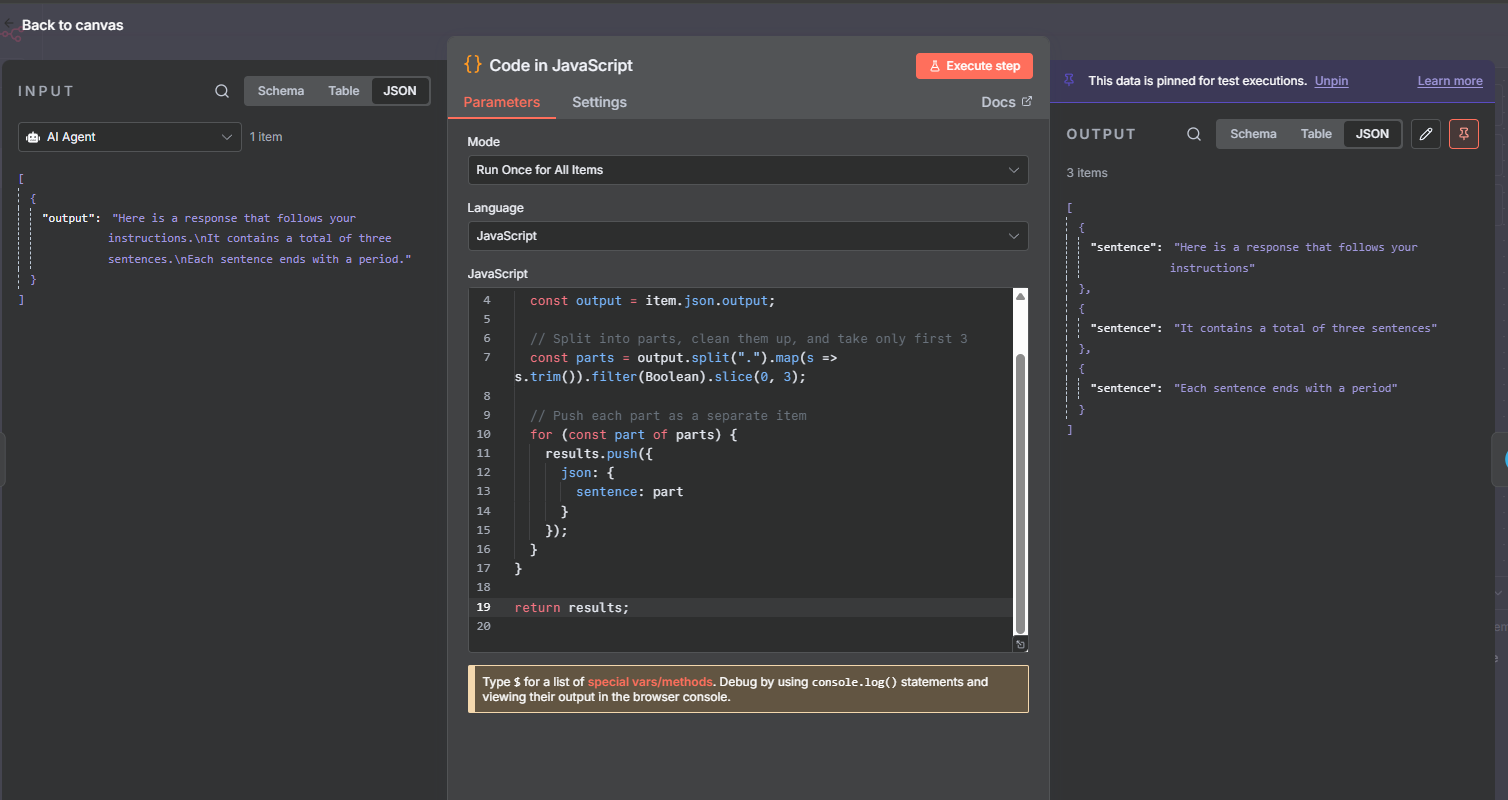Expand the Mode dropdown
The image size is (1508, 800).
pyautogui.click(x=747, y=170)
